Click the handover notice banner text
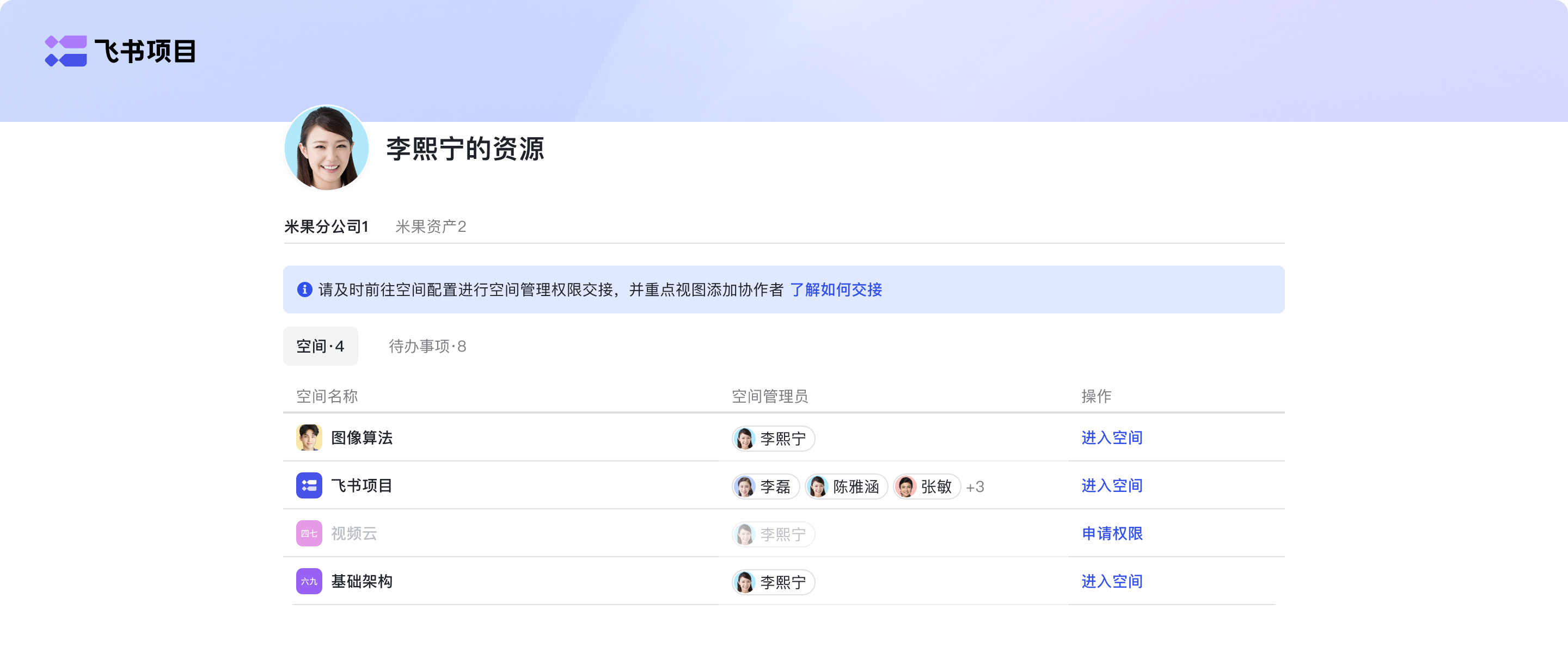 click(x=551, y=290)
